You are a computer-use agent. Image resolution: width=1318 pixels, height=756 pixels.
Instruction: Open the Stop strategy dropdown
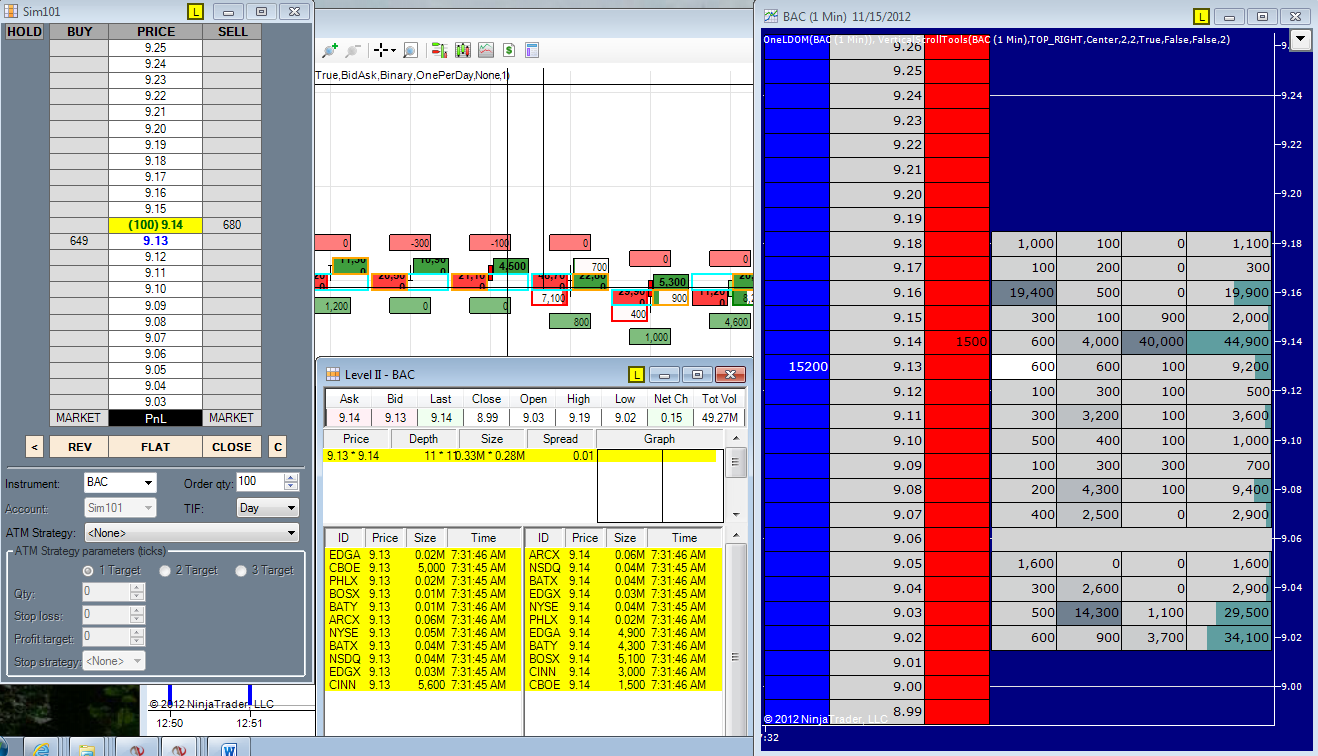[114, 660]
